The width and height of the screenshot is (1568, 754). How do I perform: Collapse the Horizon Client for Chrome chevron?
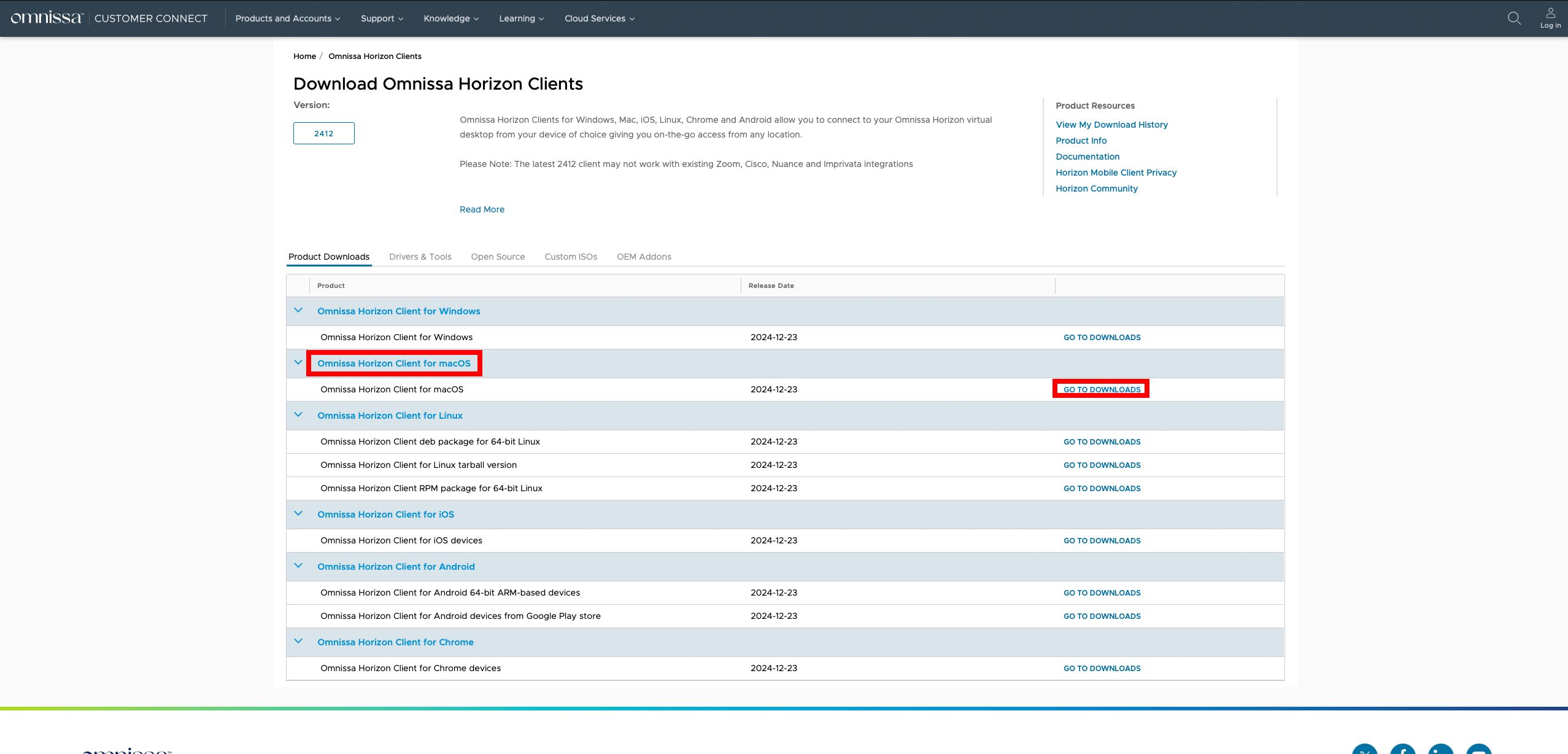click(x=298, y=642)
